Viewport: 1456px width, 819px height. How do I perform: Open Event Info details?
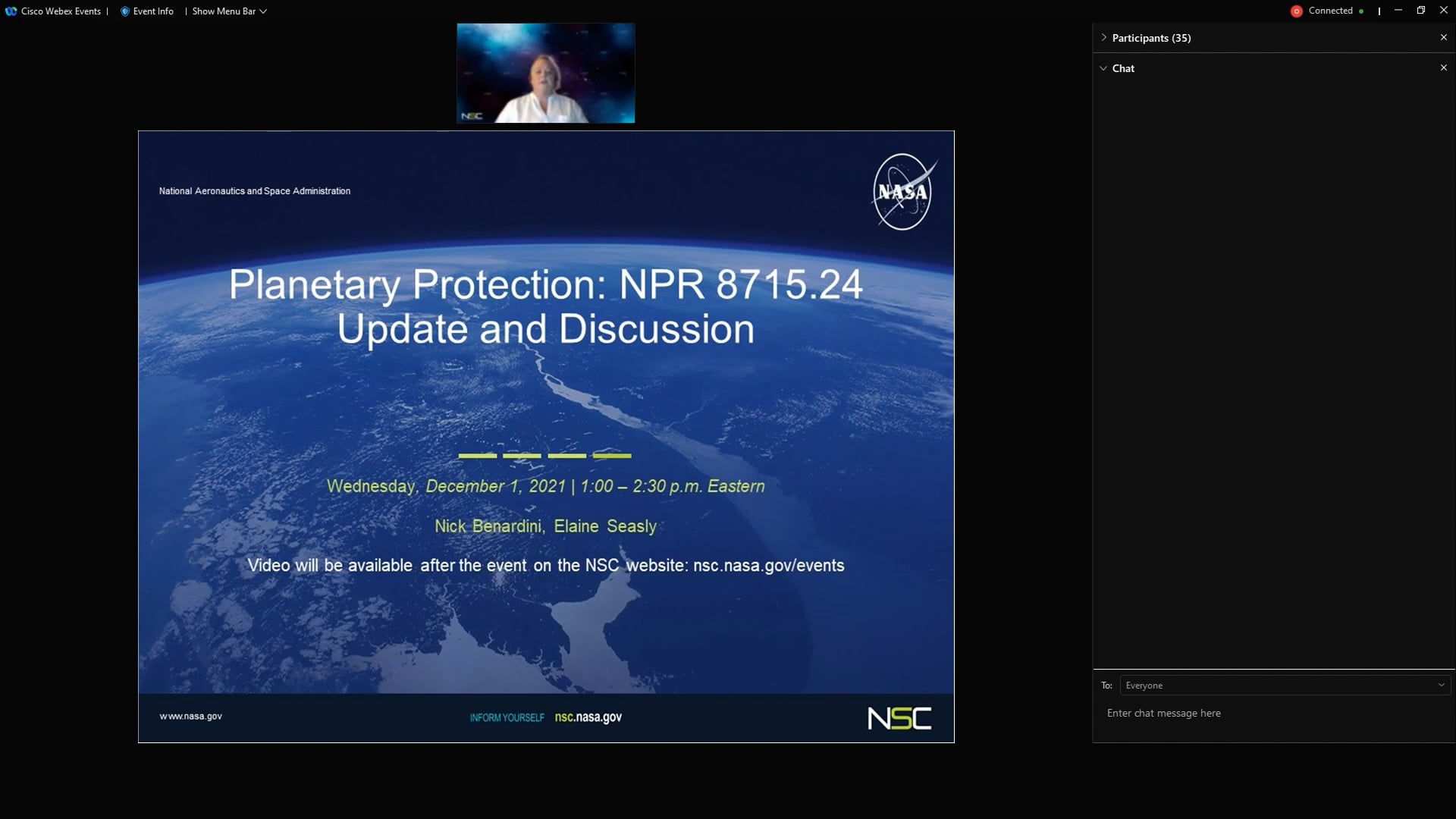click(153, 11)
